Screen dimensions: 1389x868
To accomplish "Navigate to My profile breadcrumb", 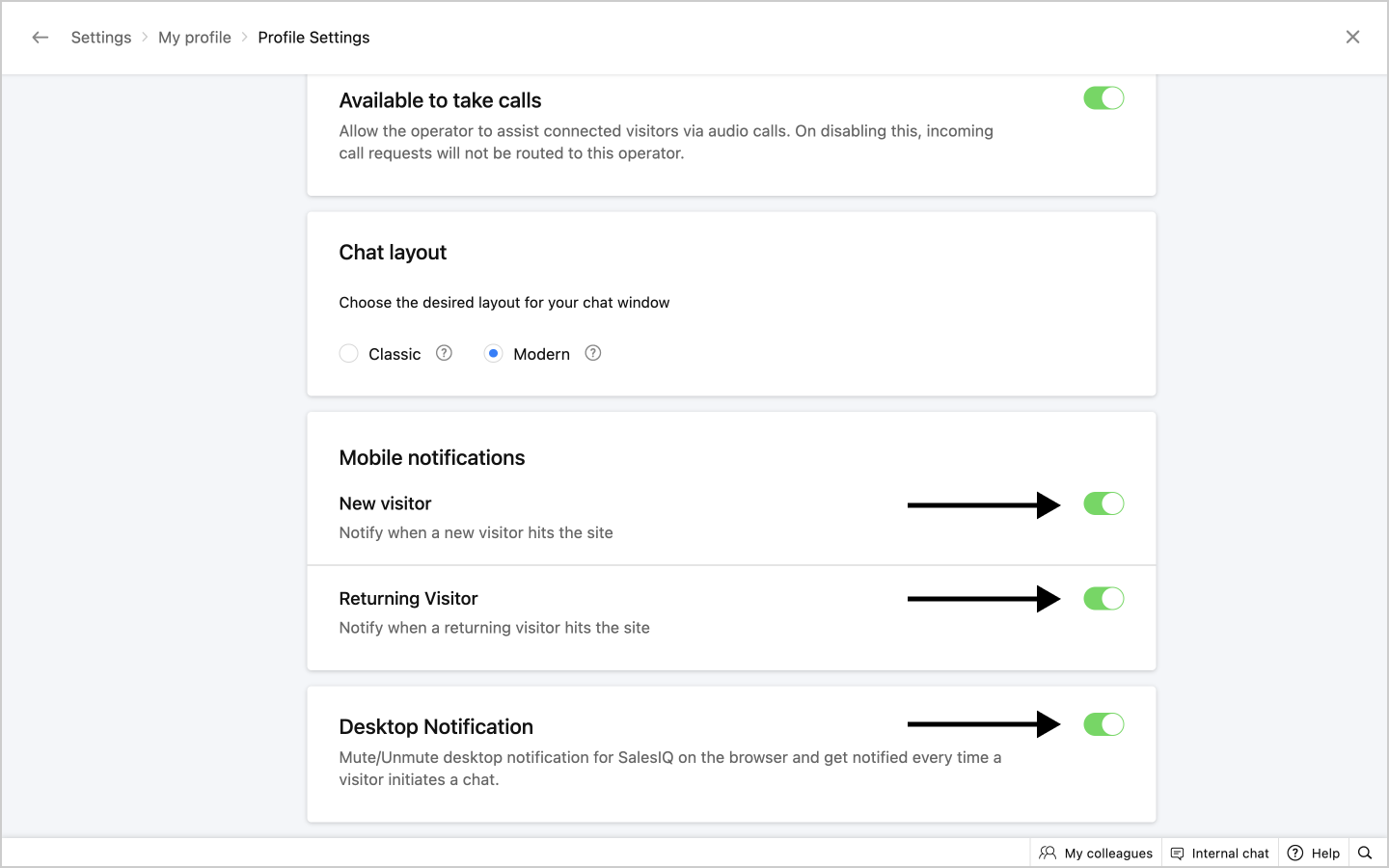I will 195,38.
